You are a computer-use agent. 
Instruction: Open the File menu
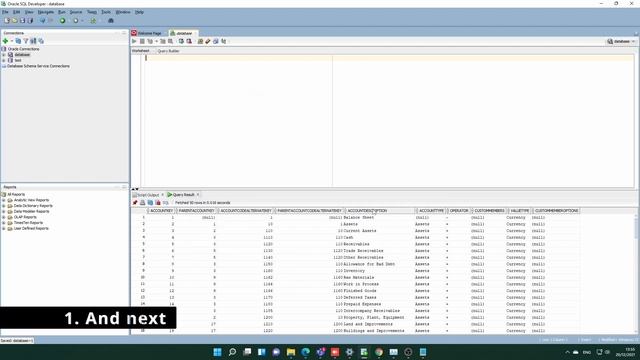click(5, 12)
